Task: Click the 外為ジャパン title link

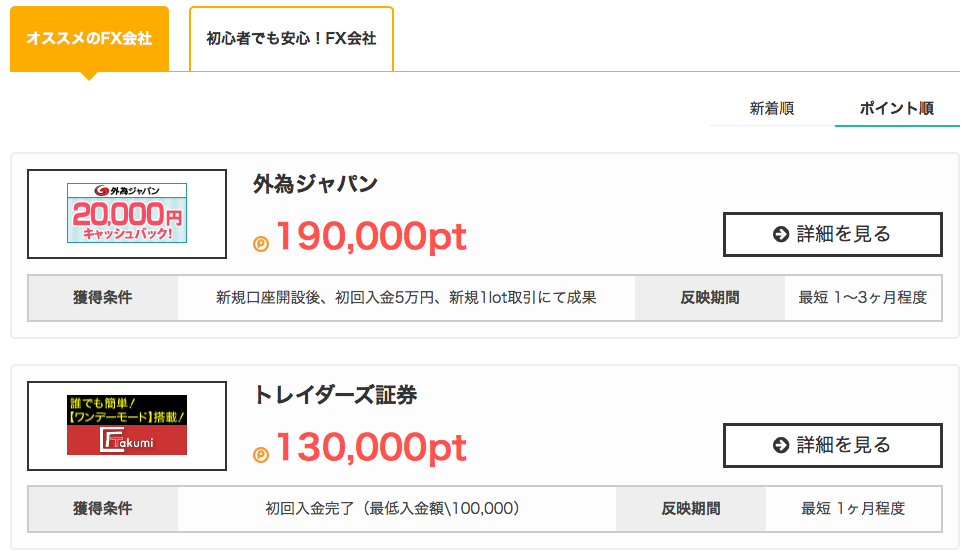Action: pos(315,184)
